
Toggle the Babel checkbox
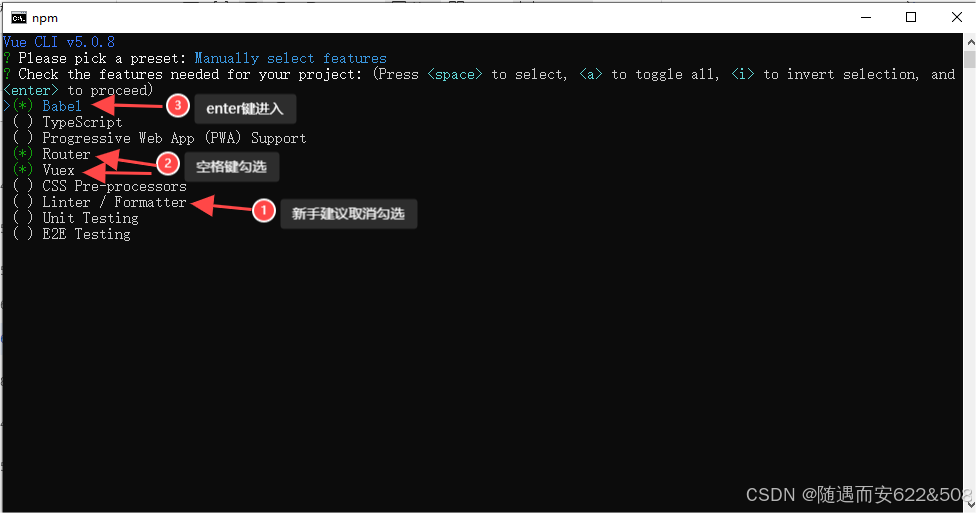click(x=23, y=106)
